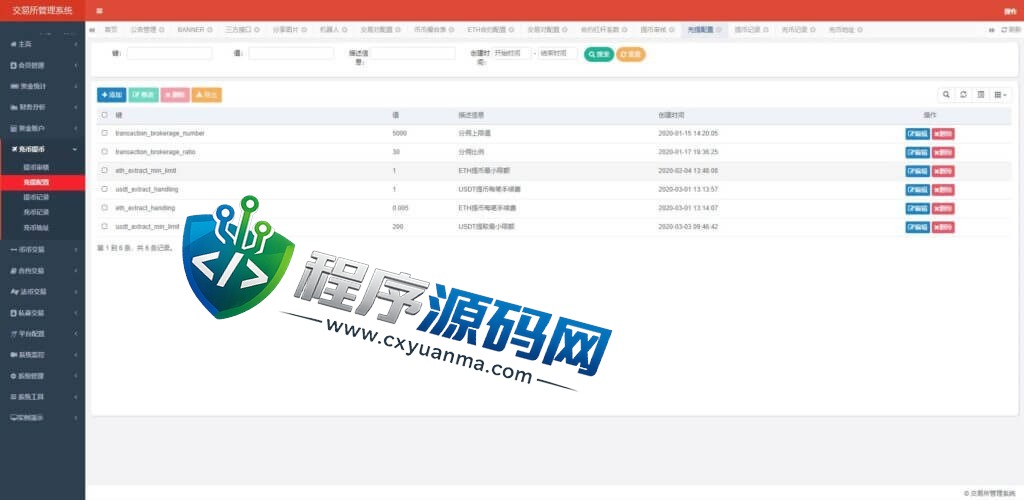This screenshot has width=1024, height=500.
Task: Focus the 值 value filter input
Action: pos(291,54)
